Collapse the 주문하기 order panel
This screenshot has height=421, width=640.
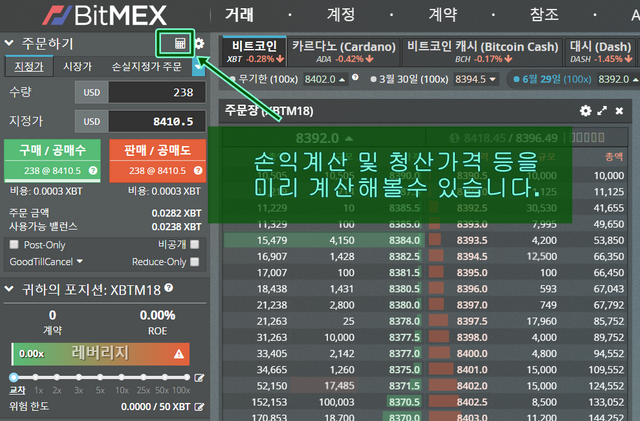[9, 43]
